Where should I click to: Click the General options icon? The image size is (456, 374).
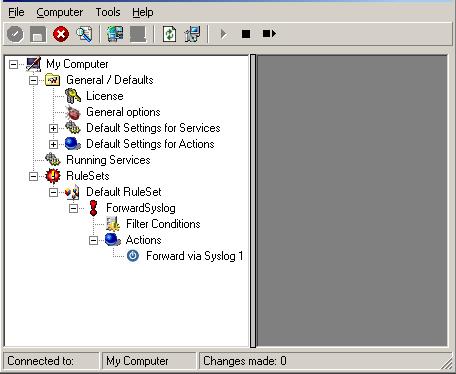click(73, 112)
